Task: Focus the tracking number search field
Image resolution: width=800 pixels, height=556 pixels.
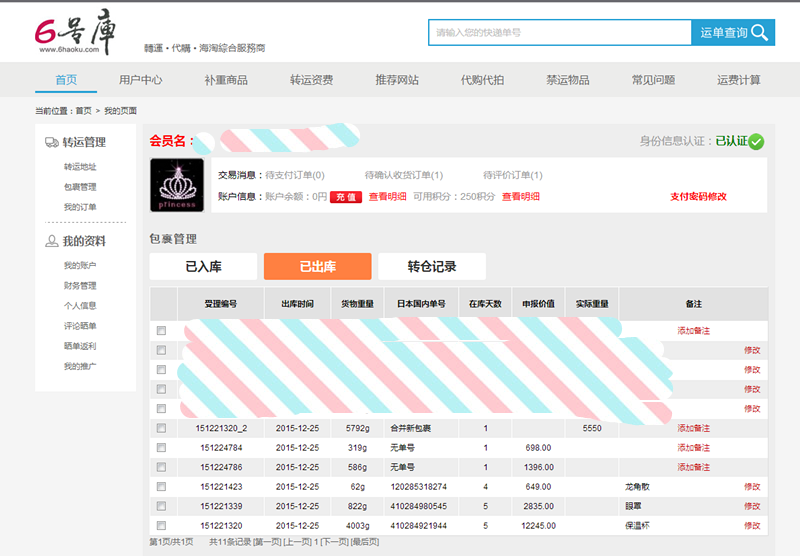Action: (x=559, y=33)
